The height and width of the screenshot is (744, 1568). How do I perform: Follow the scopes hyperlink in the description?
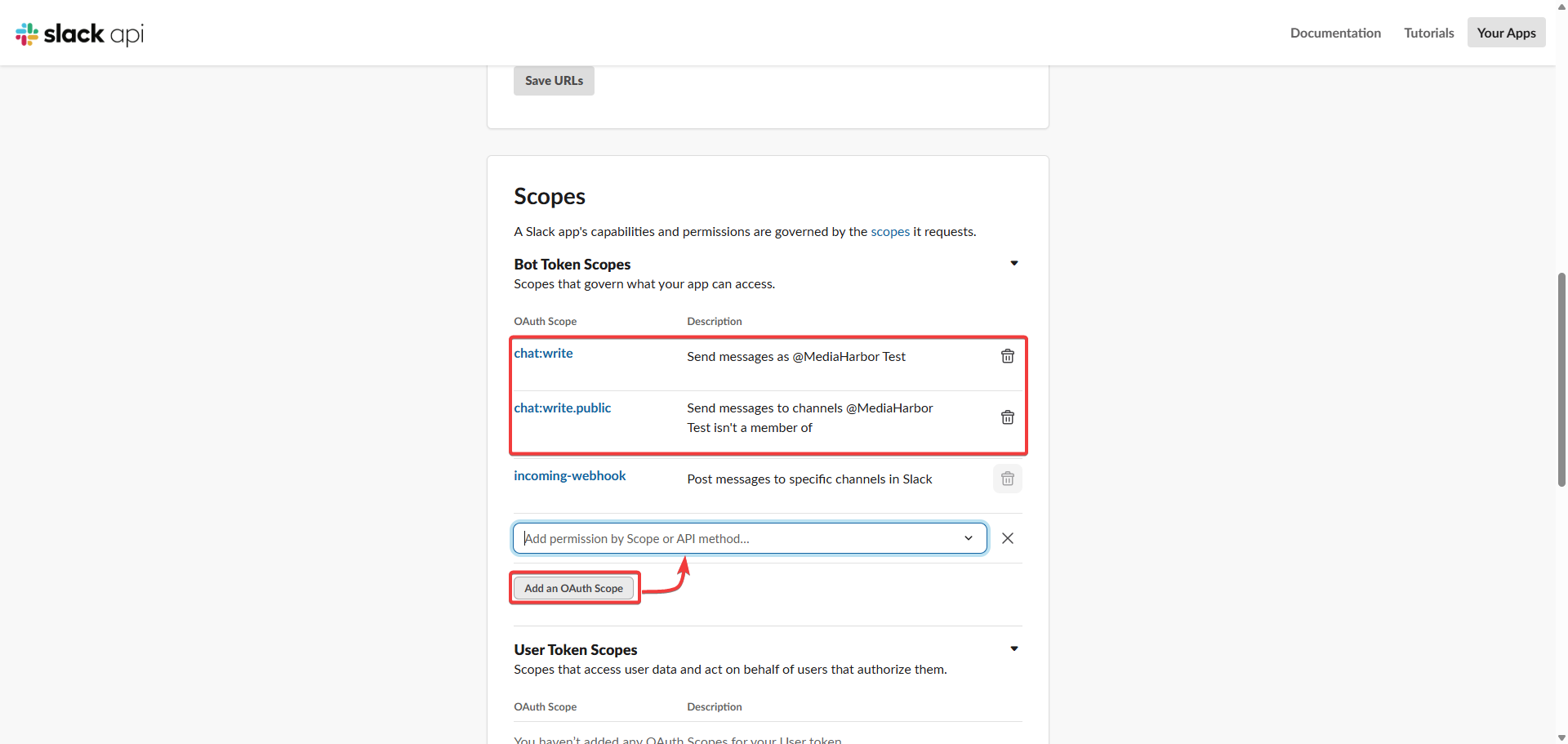pyautogui.click(x=889, y=232)
